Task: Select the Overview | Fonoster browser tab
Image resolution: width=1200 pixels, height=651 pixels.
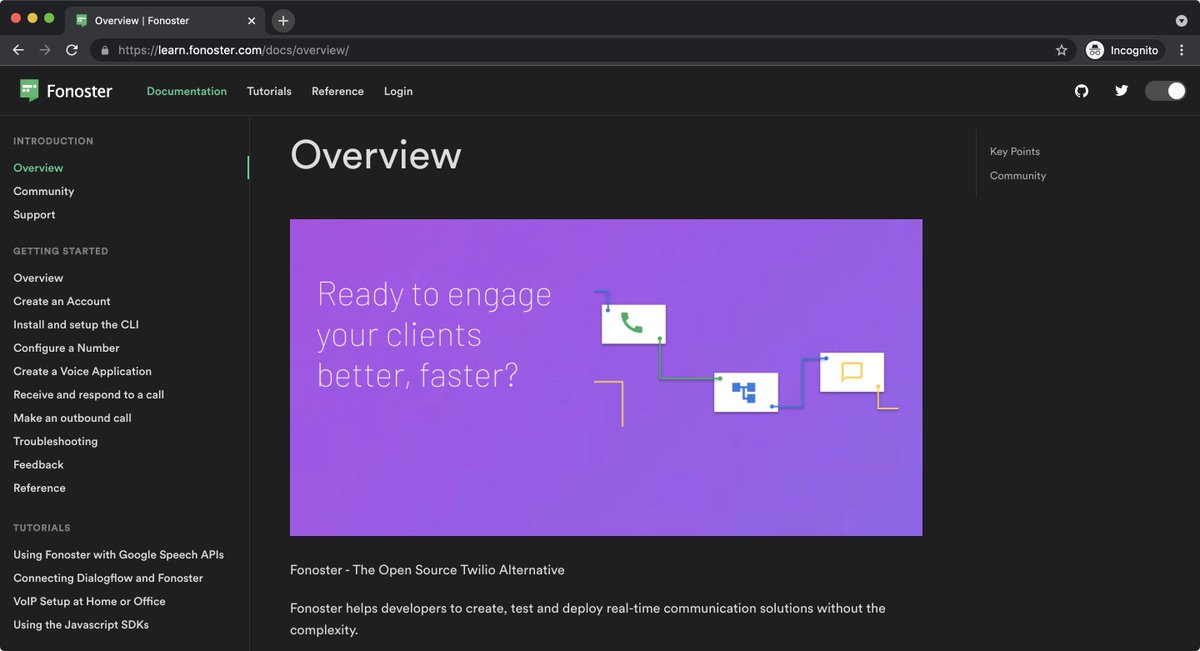Action: click(x=165, y=20)
